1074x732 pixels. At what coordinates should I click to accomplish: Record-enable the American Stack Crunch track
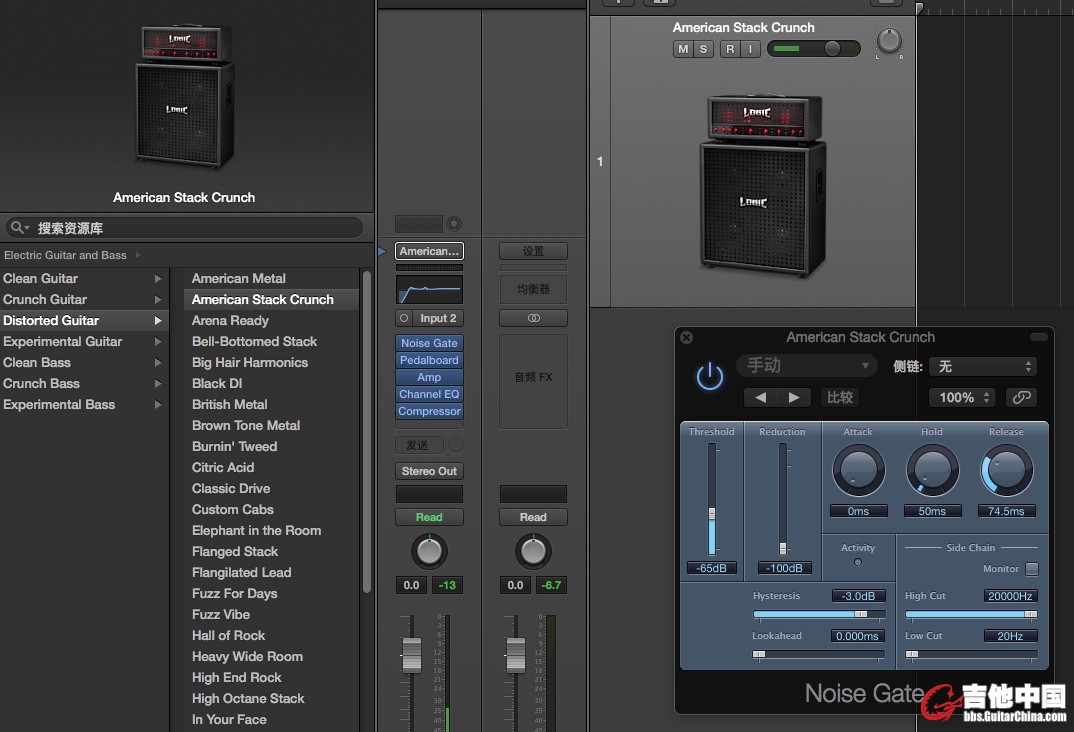click(730, 49)
